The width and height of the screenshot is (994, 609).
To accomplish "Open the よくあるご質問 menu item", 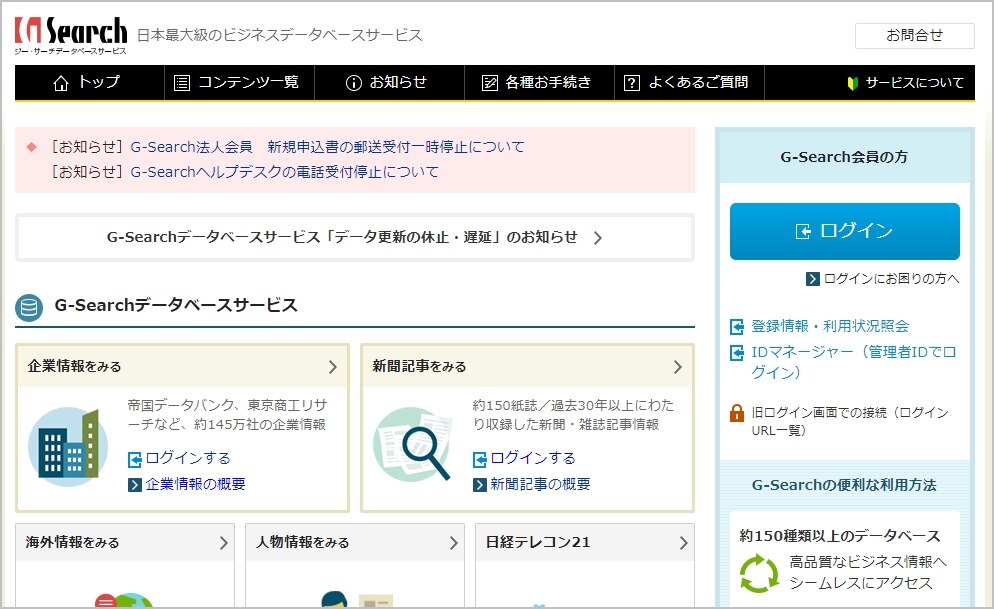I will [x=690, y=82].
